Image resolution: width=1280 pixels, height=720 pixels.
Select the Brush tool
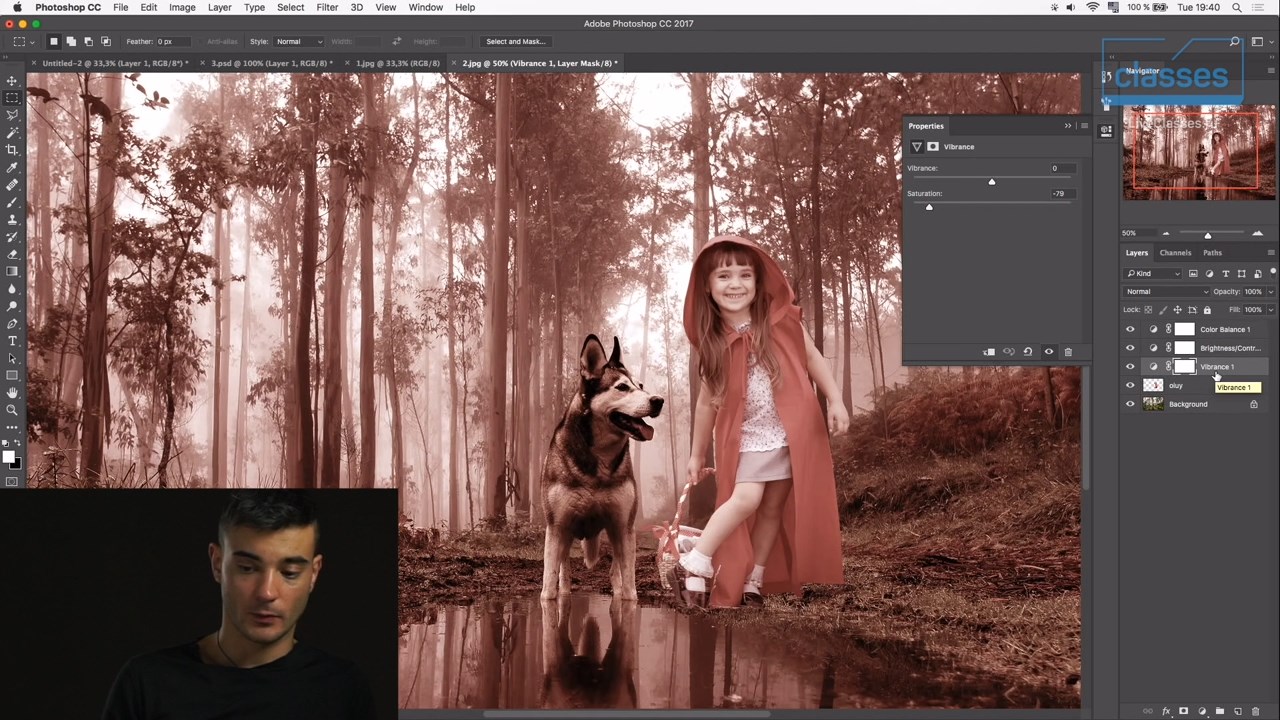tap(12, 202)
